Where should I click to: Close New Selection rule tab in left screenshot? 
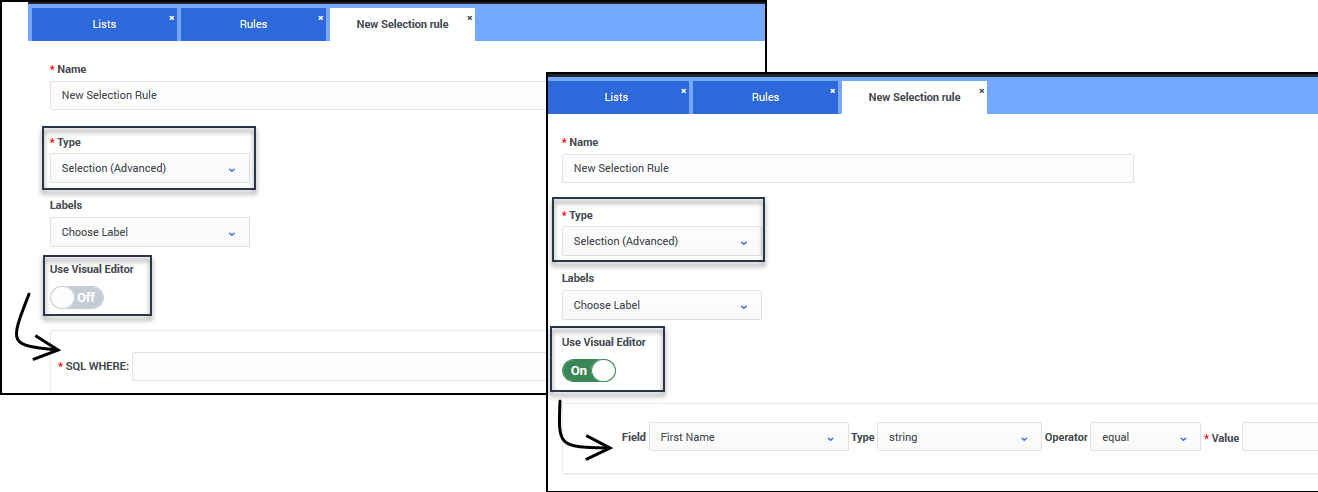470,17
